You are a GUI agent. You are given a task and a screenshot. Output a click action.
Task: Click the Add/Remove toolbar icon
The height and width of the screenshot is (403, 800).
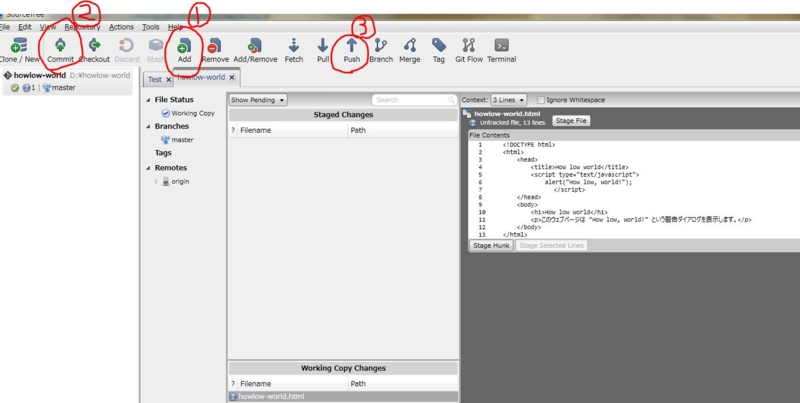tap(255, 45)
